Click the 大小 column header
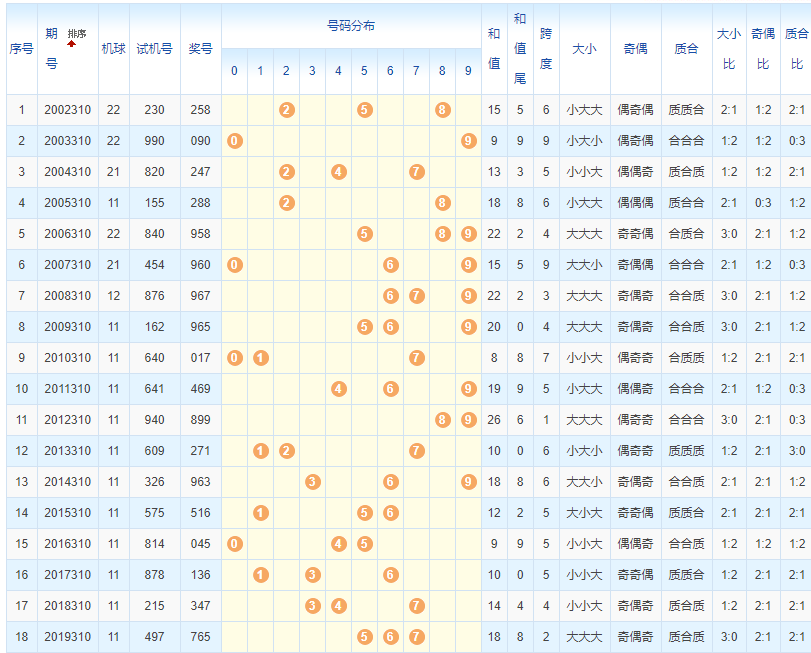This screenshot has height=653, width=811. click(584, 48)
